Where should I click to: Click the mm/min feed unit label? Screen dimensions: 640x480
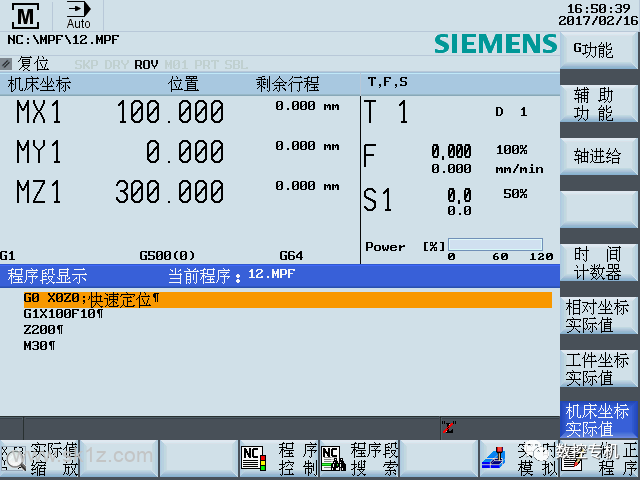pyautogui.click(x=519, y=169)
